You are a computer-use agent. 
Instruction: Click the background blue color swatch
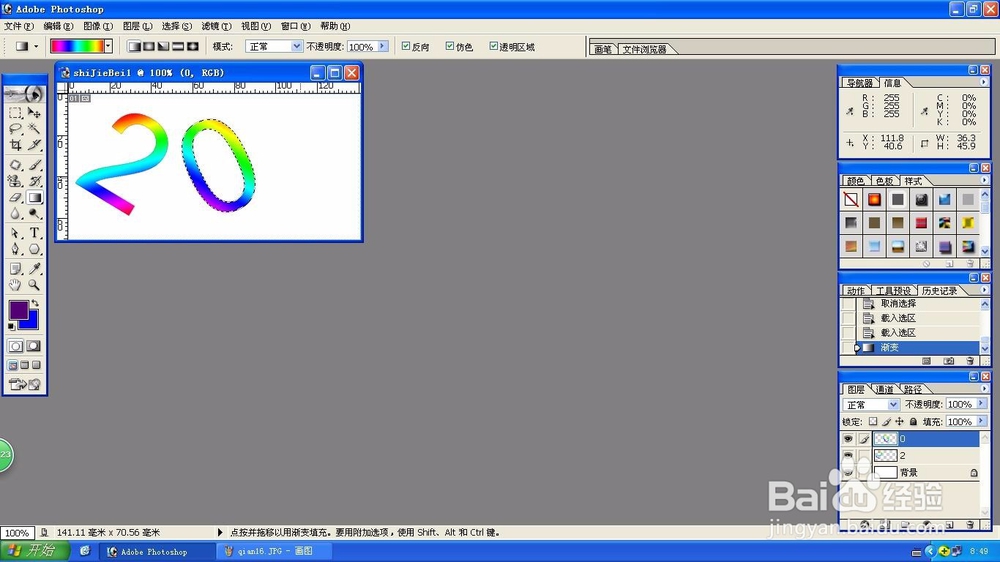(x=33, y=323)
